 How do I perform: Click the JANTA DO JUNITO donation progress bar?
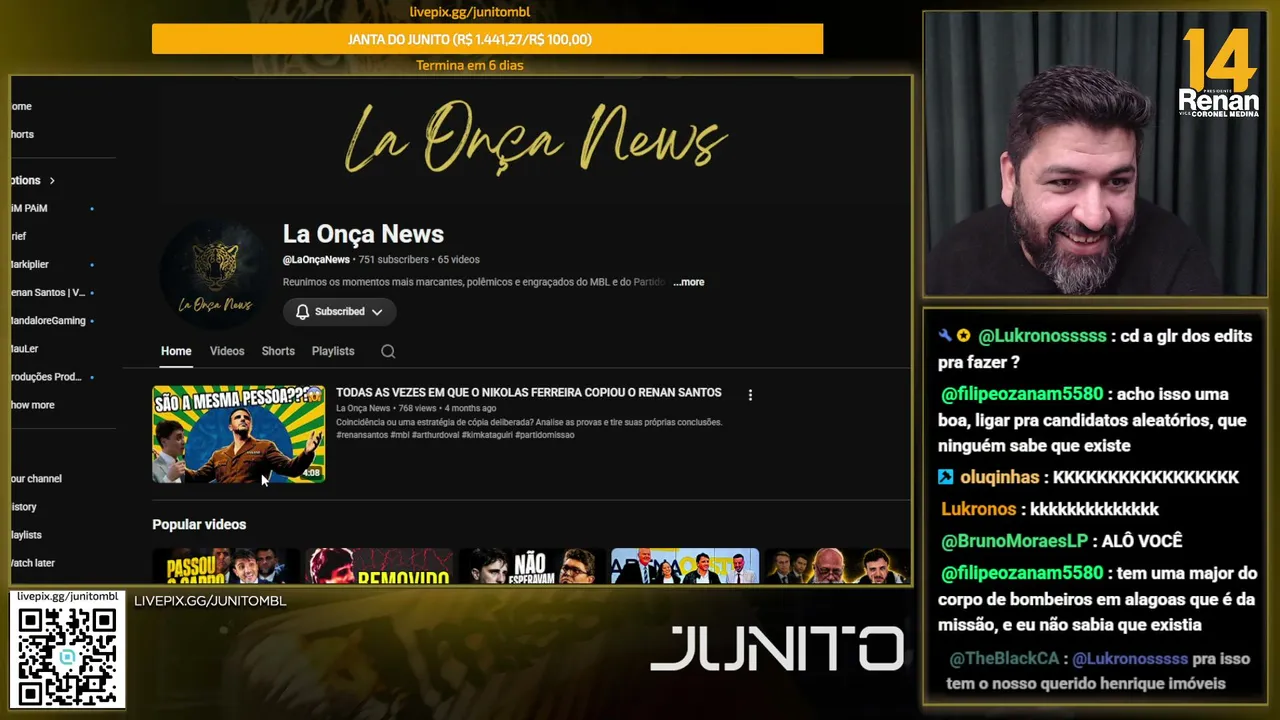click(x=487, y=39)
